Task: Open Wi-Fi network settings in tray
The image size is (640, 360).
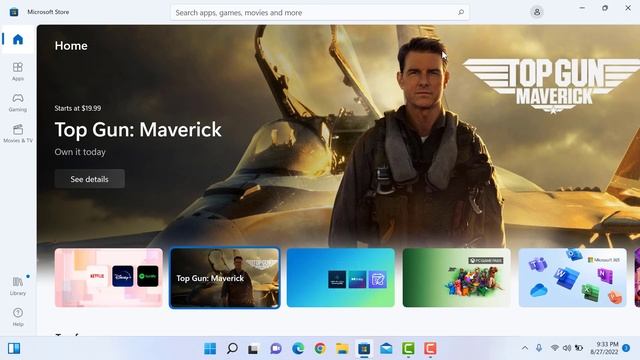Action: [x=554, y=348]
